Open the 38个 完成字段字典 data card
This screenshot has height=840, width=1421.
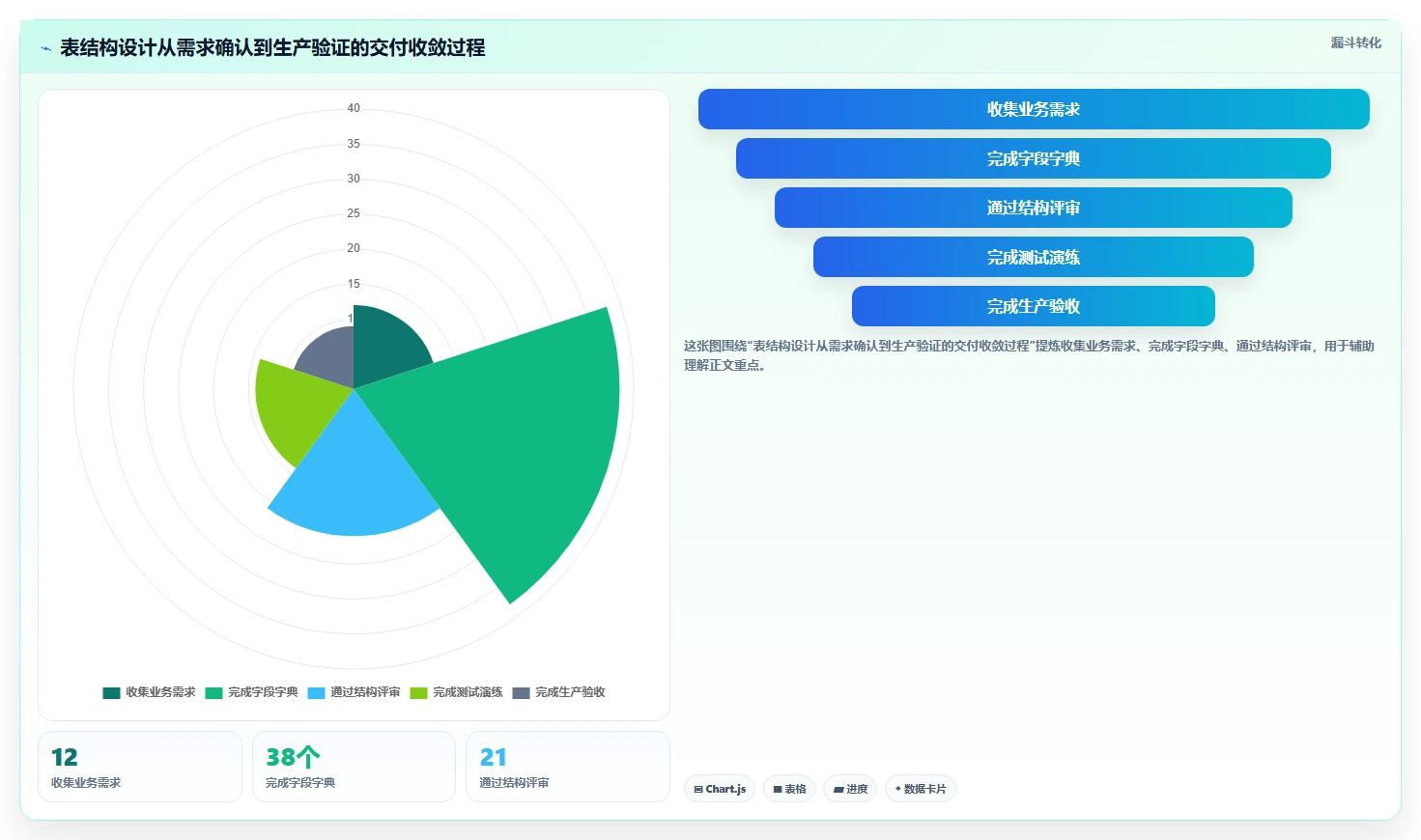pos(354,767)
